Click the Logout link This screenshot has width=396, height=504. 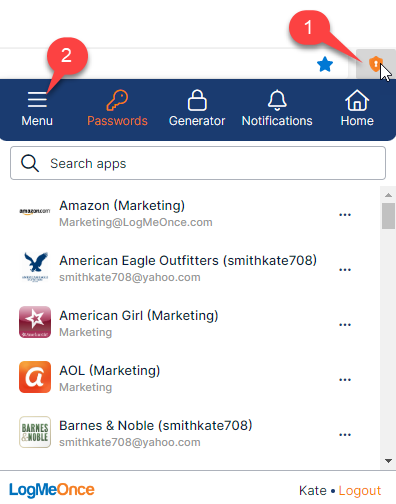[360, 491]
